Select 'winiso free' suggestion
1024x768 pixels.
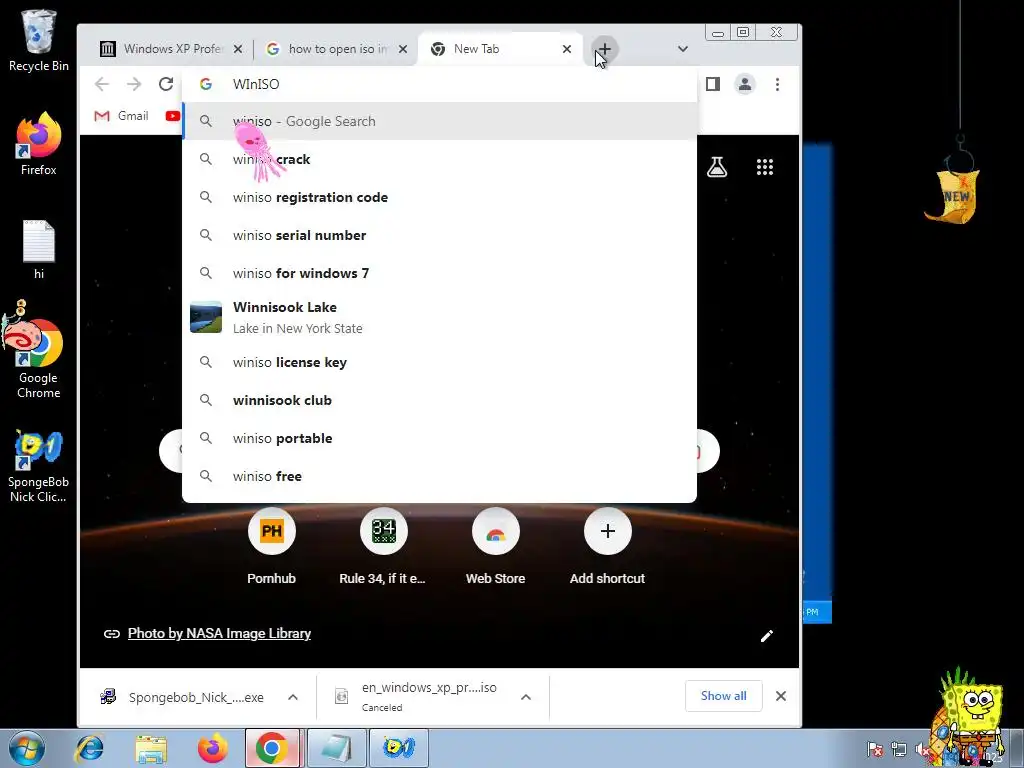tap(439, 476)
